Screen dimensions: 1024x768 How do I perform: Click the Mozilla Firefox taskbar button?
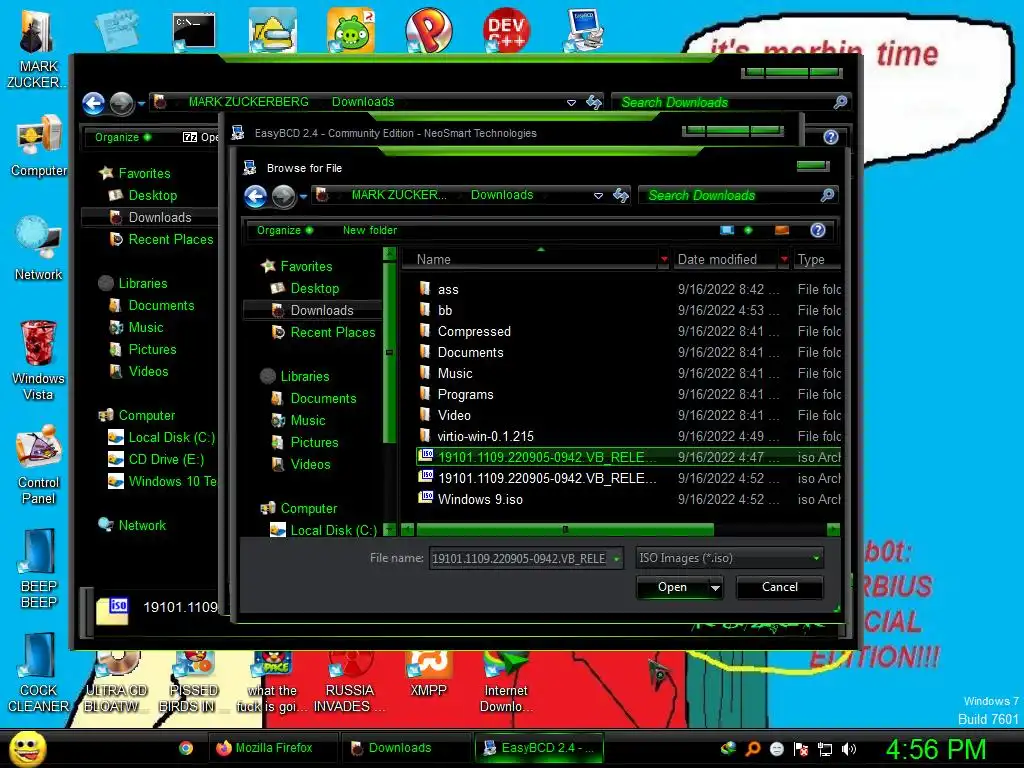(273, 748)
